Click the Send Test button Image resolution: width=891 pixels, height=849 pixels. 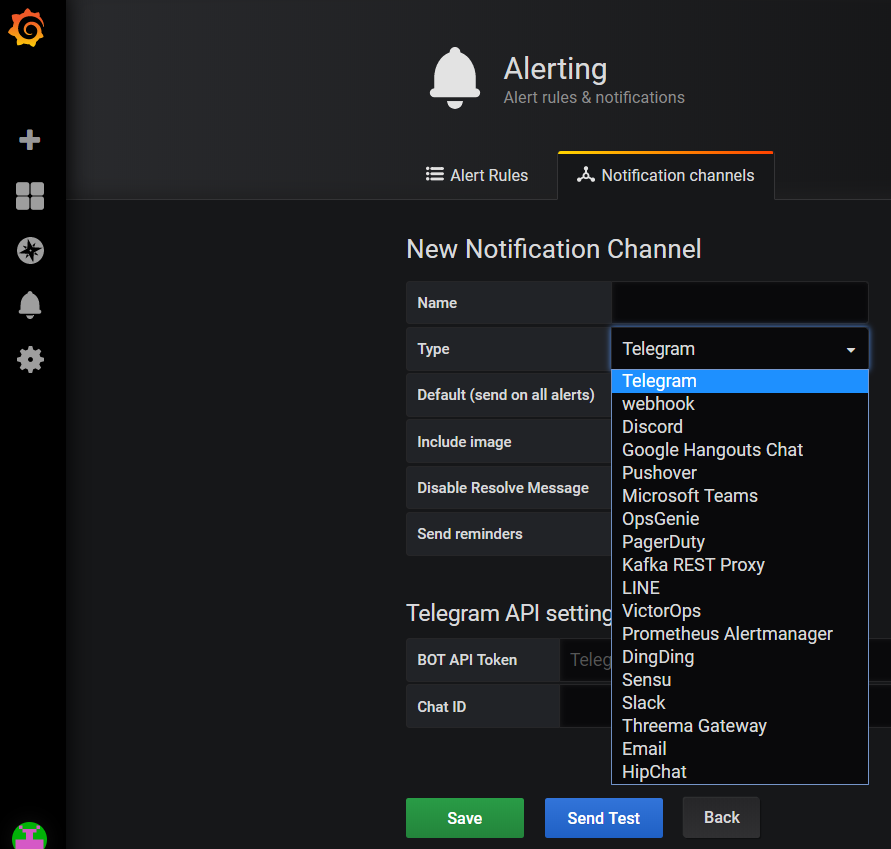pos(603,817)
